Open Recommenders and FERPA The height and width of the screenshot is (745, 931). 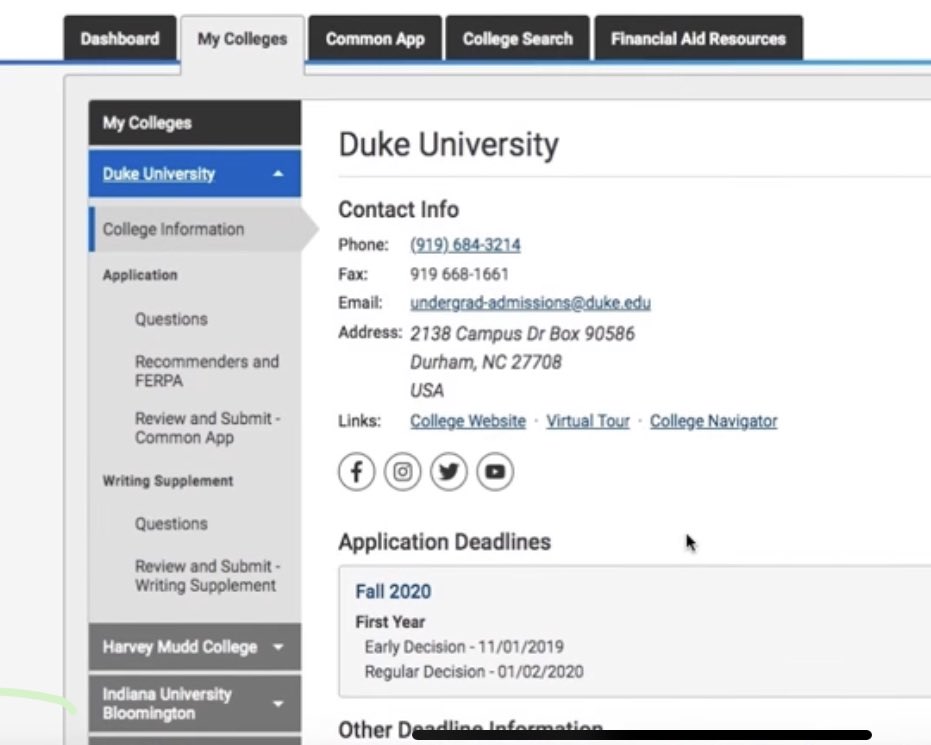[x=207, y=371]
